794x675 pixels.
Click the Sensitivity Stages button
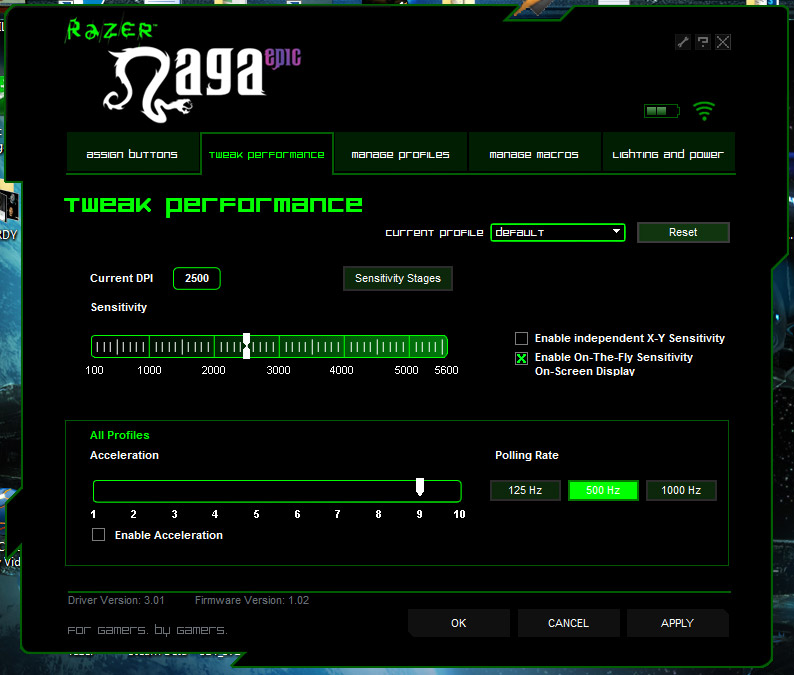397,278
